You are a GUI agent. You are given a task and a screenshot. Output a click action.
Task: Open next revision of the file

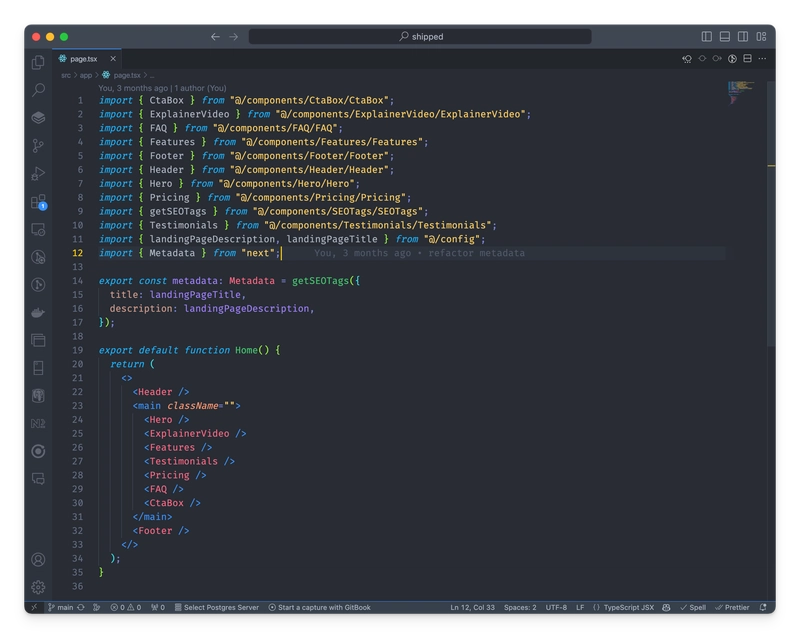click(717, 59)
